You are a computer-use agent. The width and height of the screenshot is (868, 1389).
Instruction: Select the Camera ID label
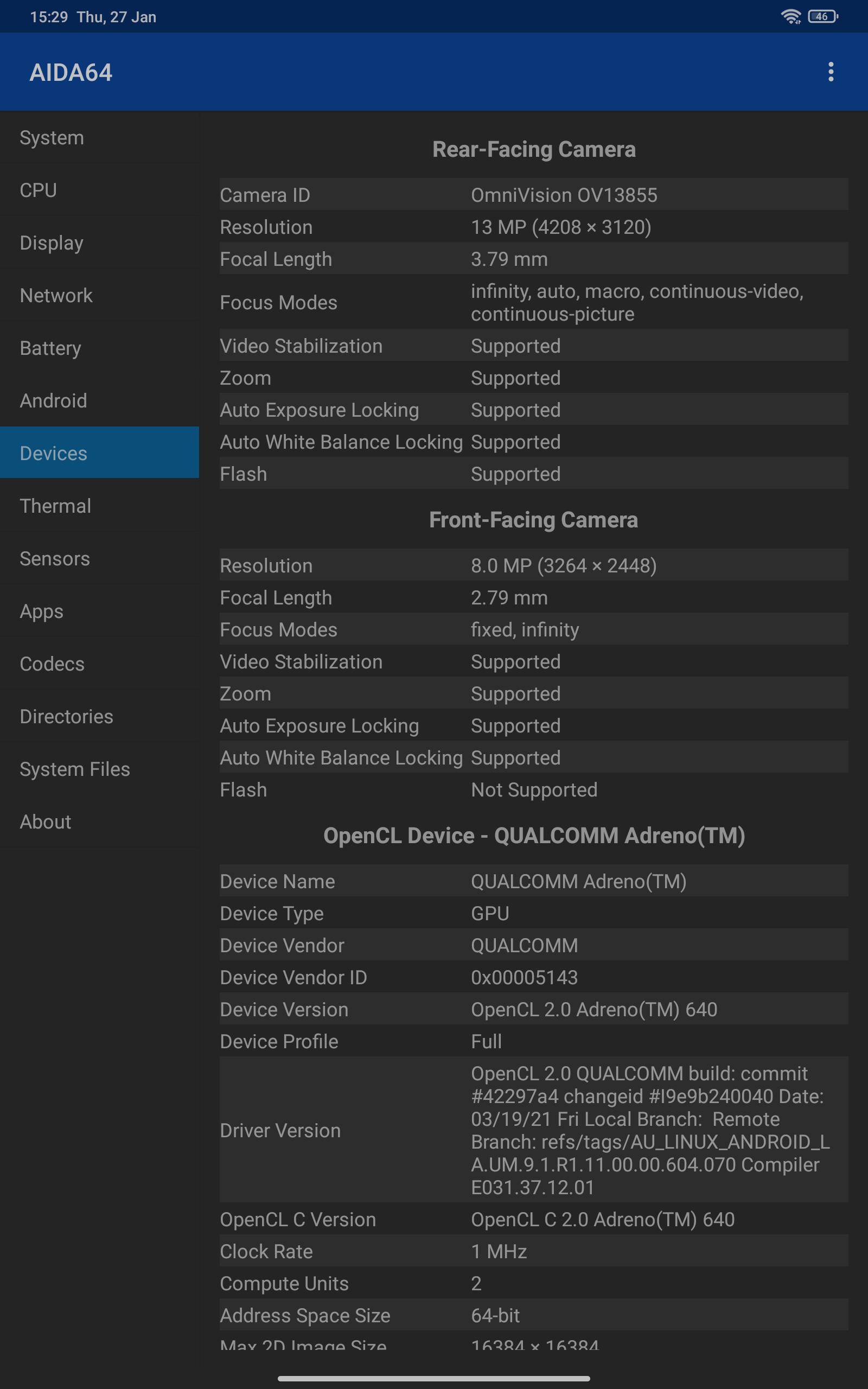point(265,195)
